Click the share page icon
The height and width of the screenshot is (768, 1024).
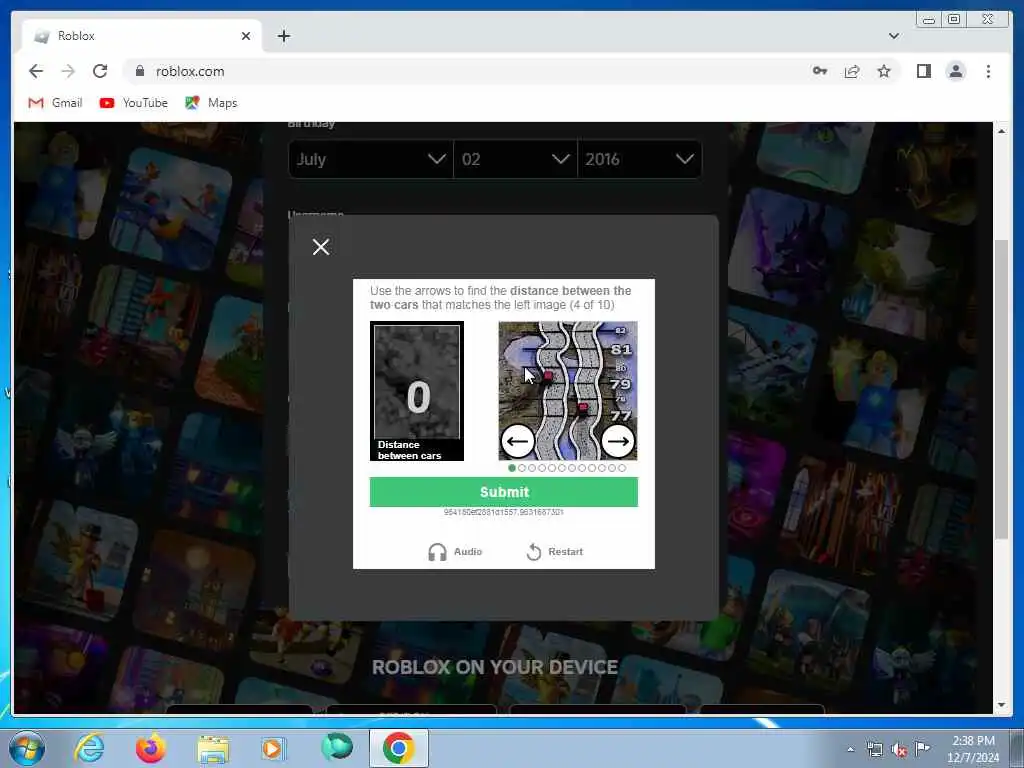pos(852,71)
